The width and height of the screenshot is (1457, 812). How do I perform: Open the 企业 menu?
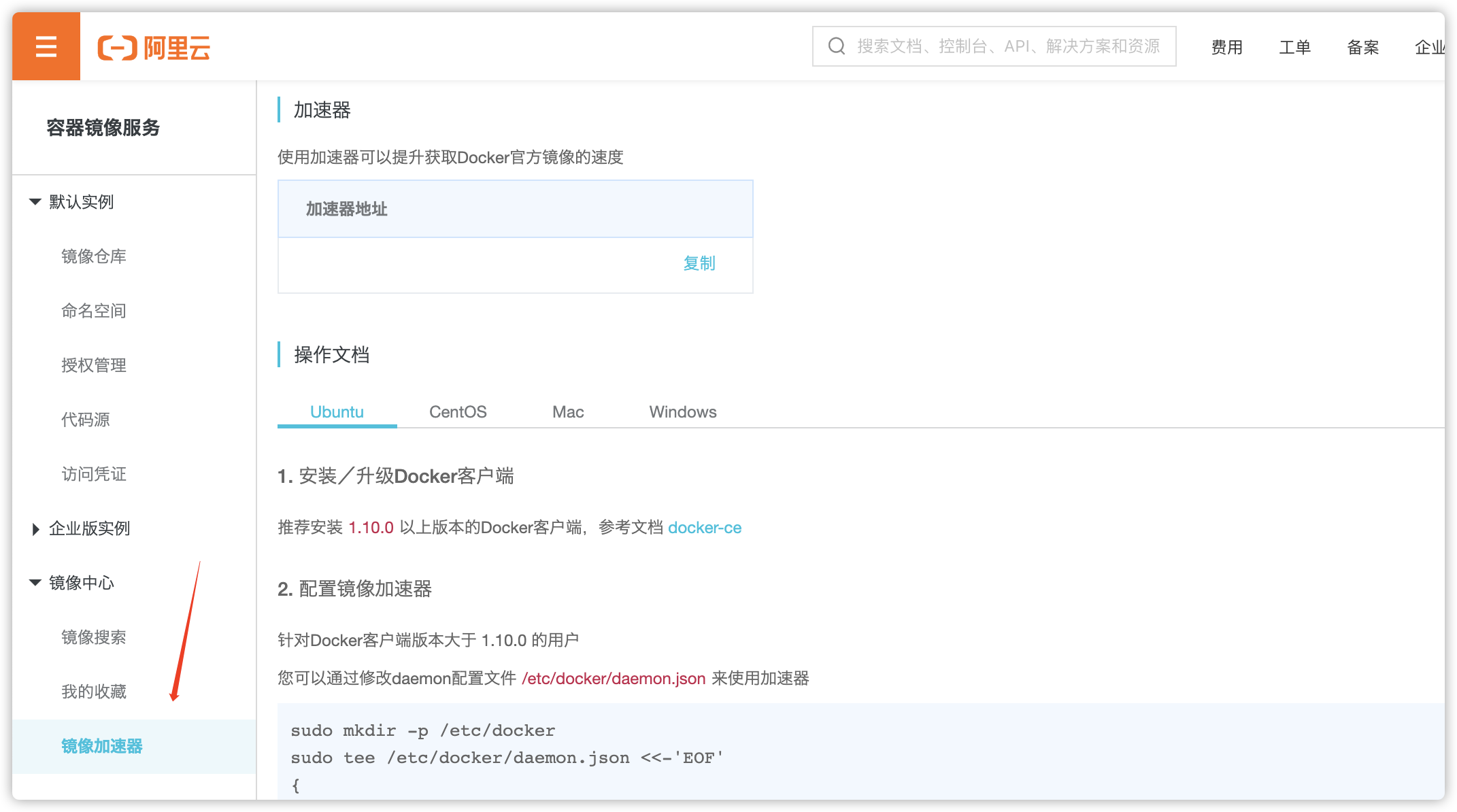point(1429,47)
